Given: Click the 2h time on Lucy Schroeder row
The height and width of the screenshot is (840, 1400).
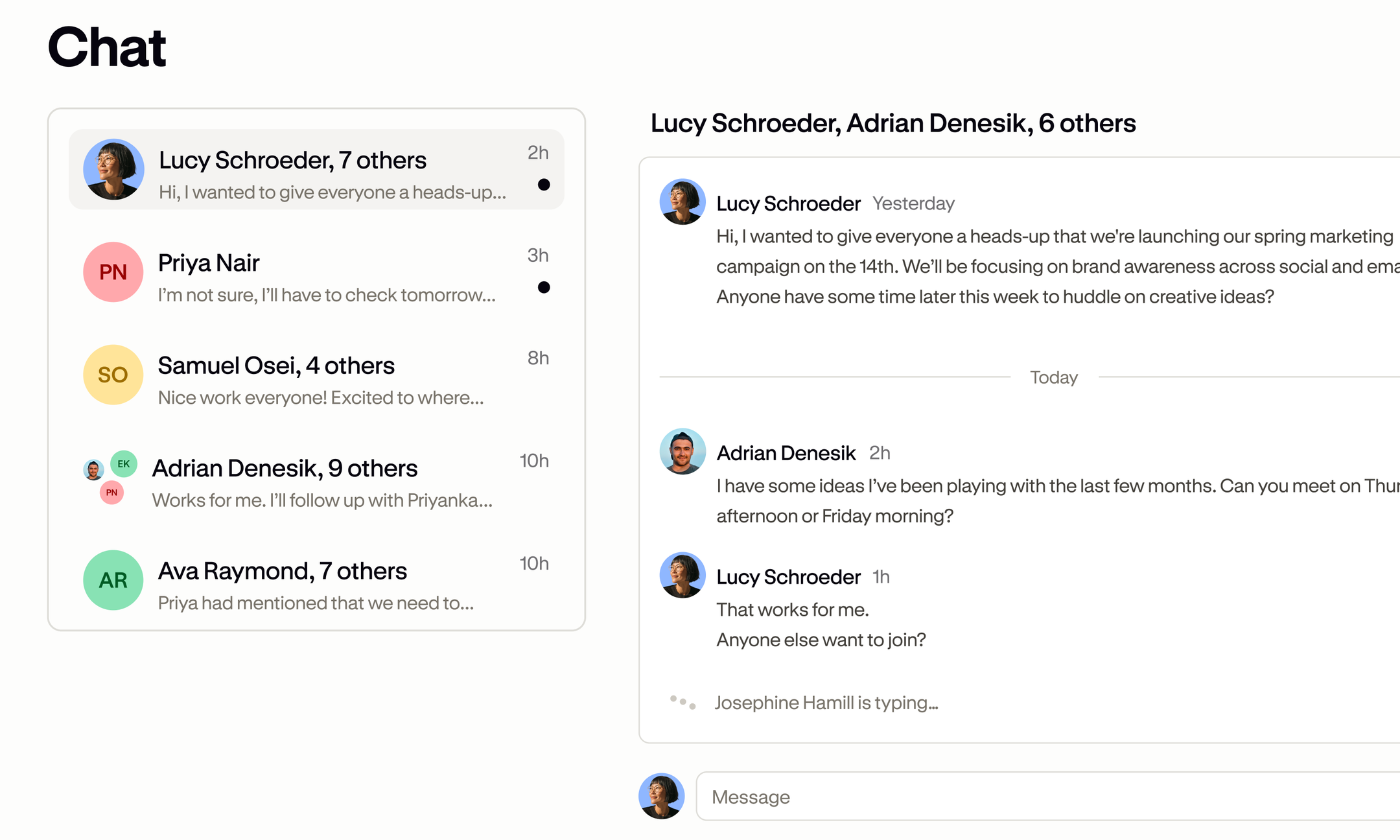Looking at the screenshot, I should coord(538,152).
